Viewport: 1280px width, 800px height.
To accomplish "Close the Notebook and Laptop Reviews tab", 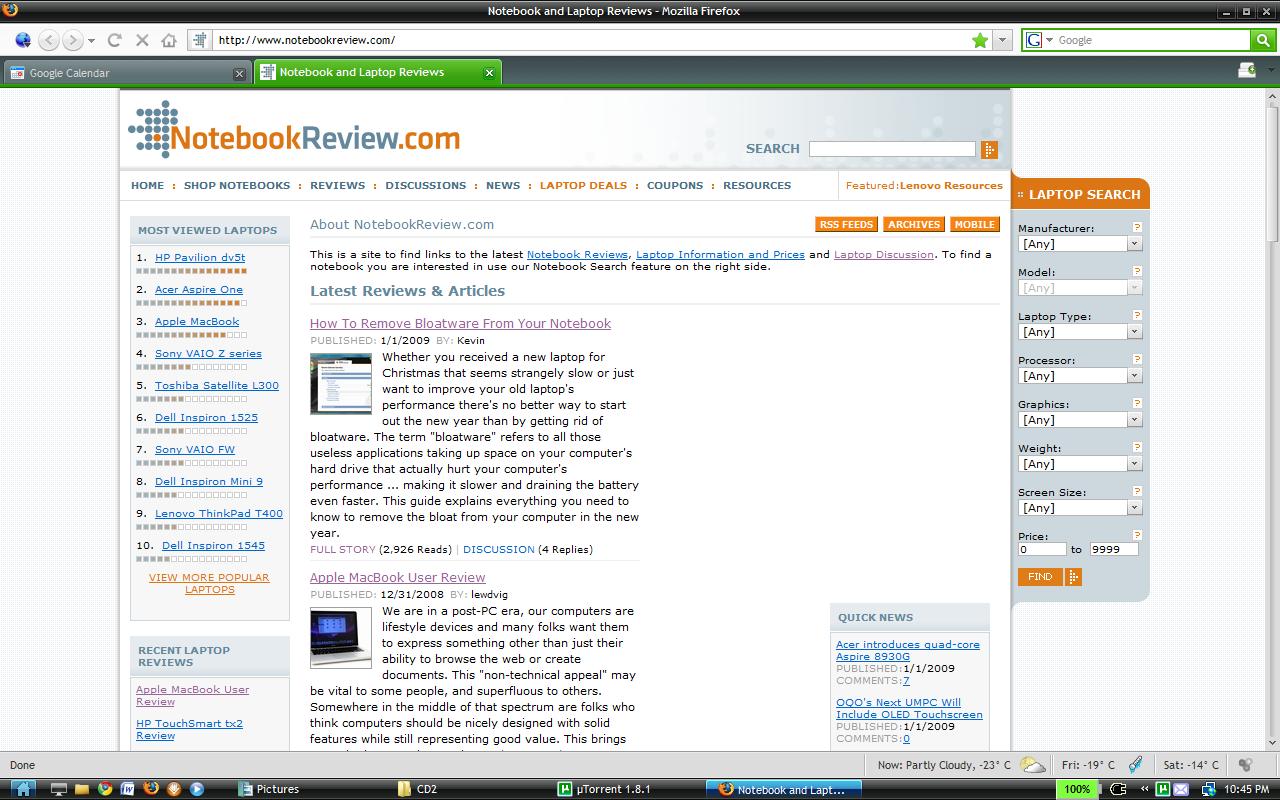I will click(x=489, y=73).
